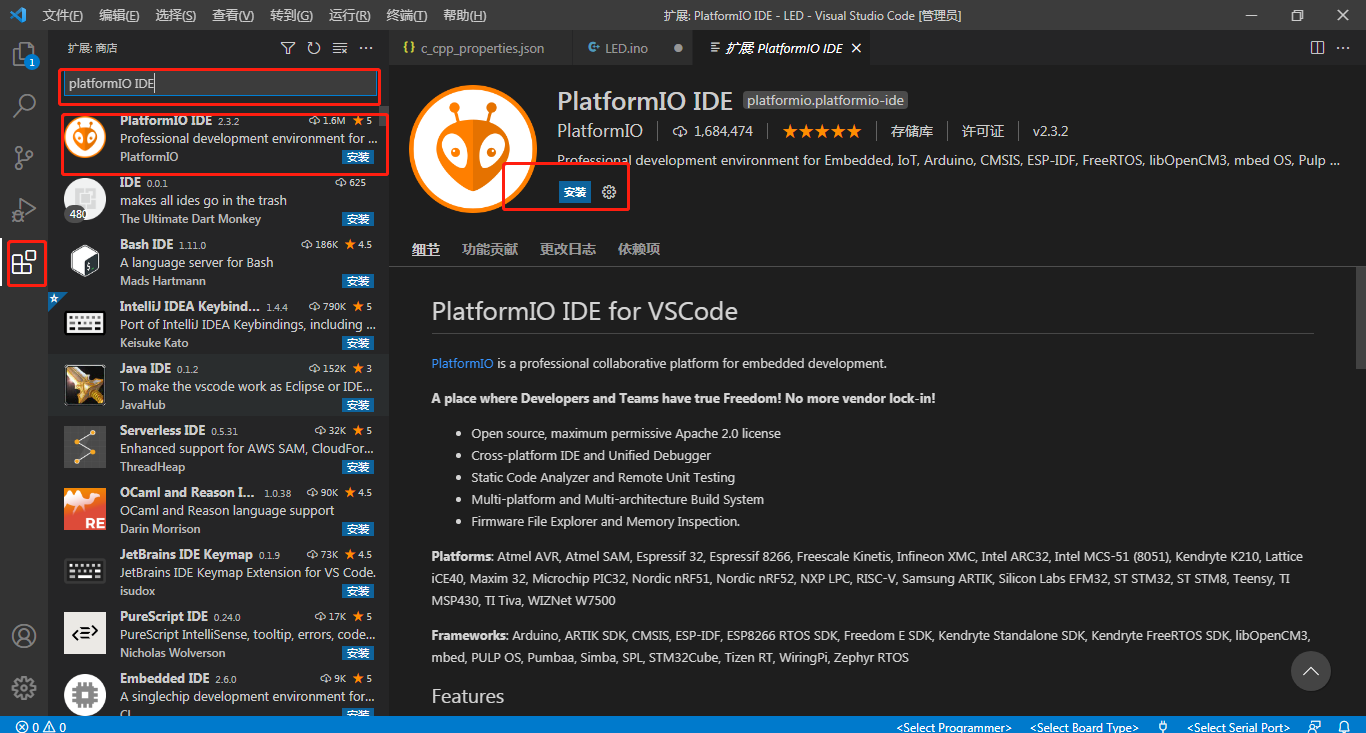Screen dimensions: 1366x733
Task: Install PlatformIO IDE from the list
Action: pyautogui.click(x=358, y=157)
